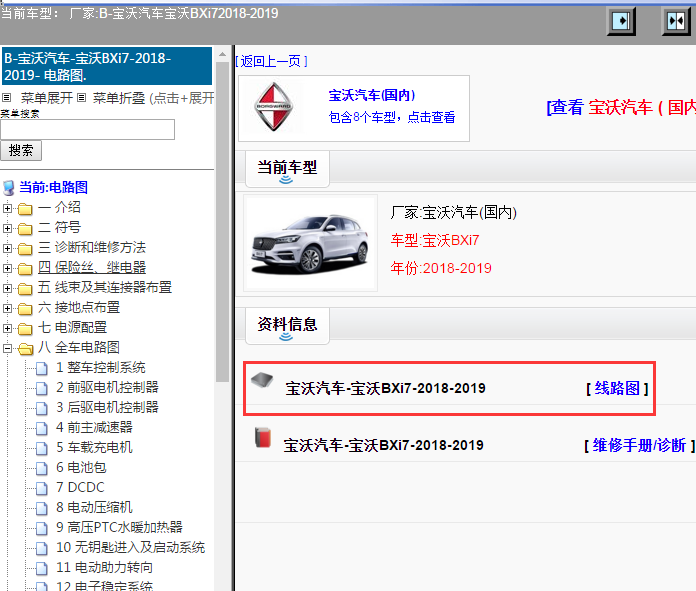Click document icon of 9 高压PTC水暖加热器
Screen dimensions: 696x591
pos(42,528)
